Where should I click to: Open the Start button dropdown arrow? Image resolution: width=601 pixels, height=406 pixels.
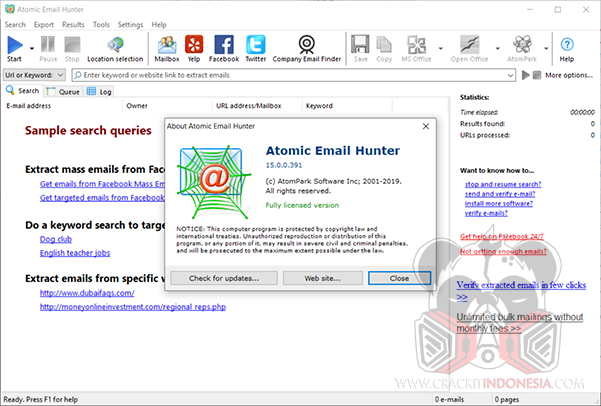(x=32, y=49)
